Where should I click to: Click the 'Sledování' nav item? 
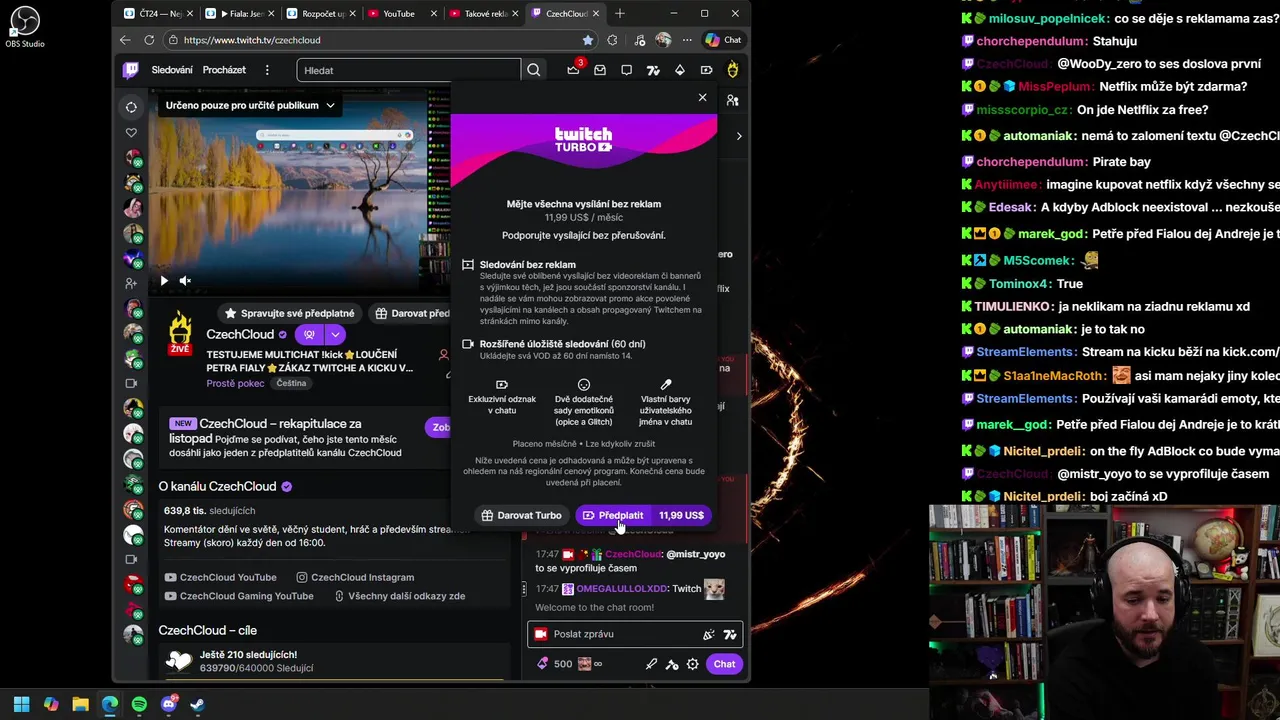pos(172,70)
